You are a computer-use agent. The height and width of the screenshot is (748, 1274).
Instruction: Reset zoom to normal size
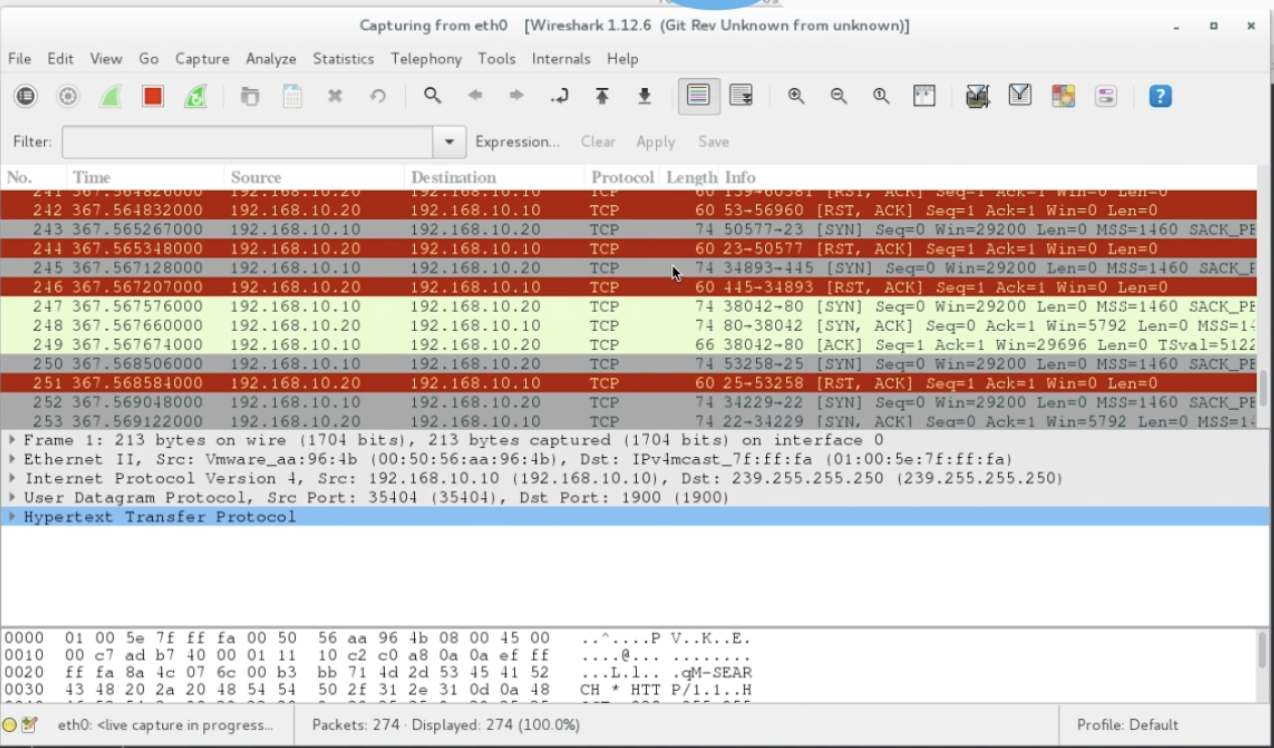tap(881, 96)
